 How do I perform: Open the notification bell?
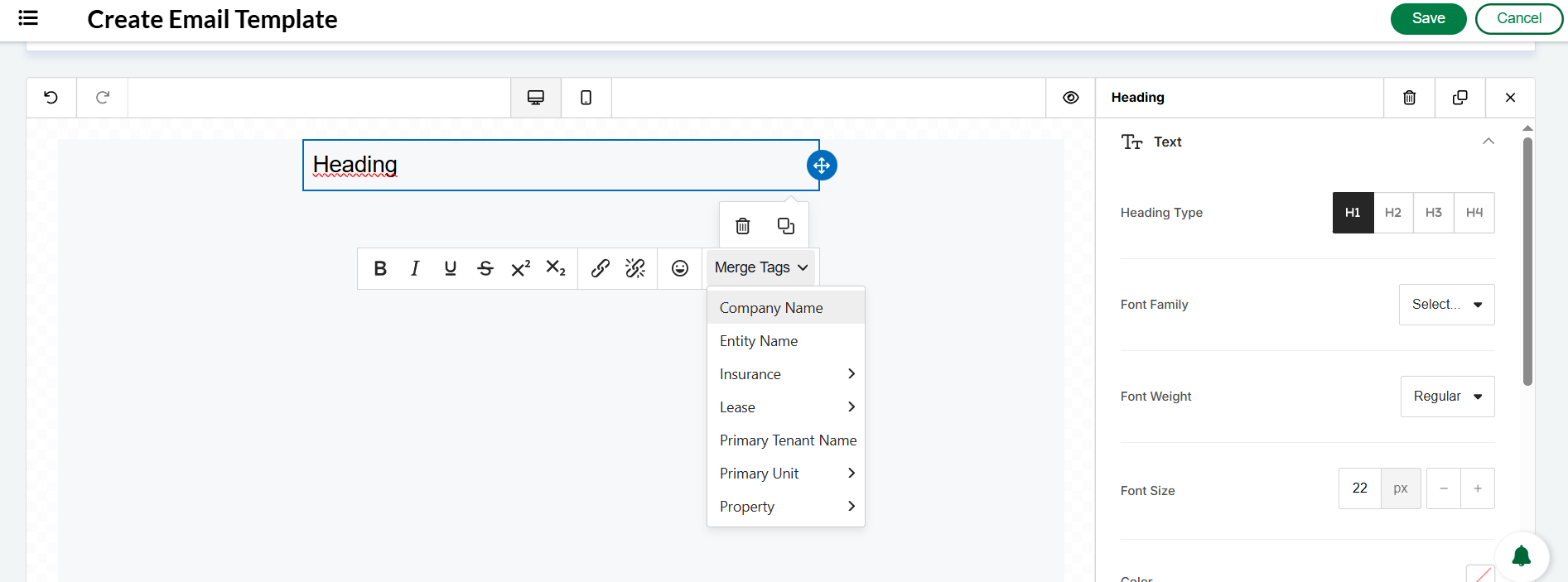click(x=1522, y=556)
